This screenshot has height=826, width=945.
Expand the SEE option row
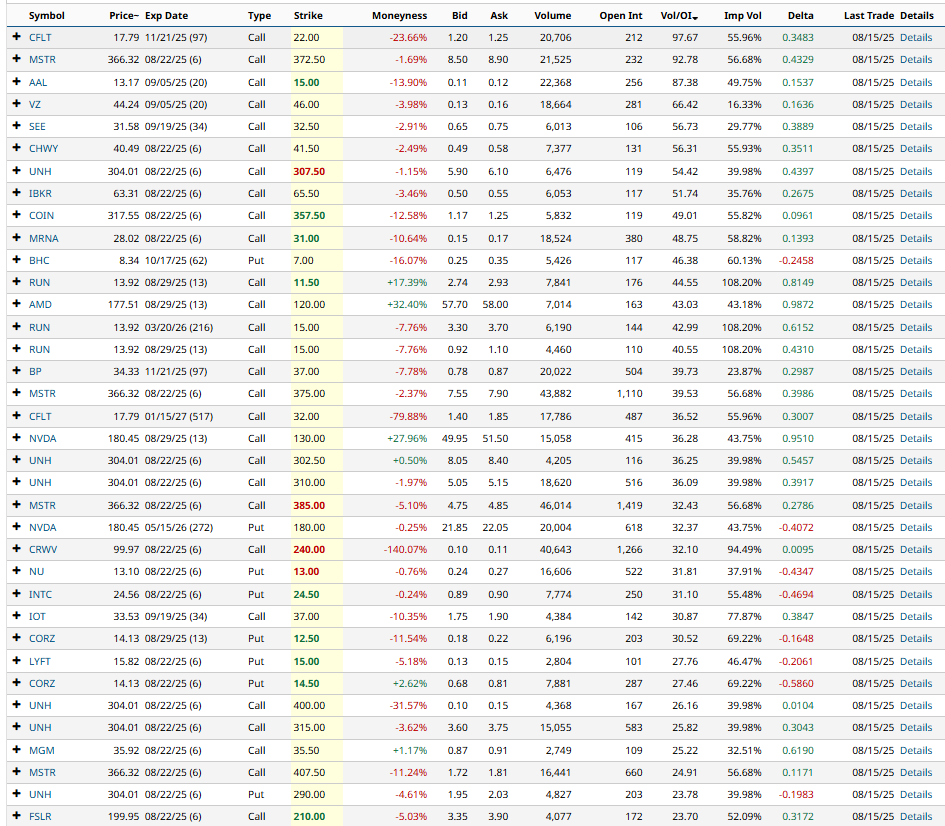(x=17, y=126)
